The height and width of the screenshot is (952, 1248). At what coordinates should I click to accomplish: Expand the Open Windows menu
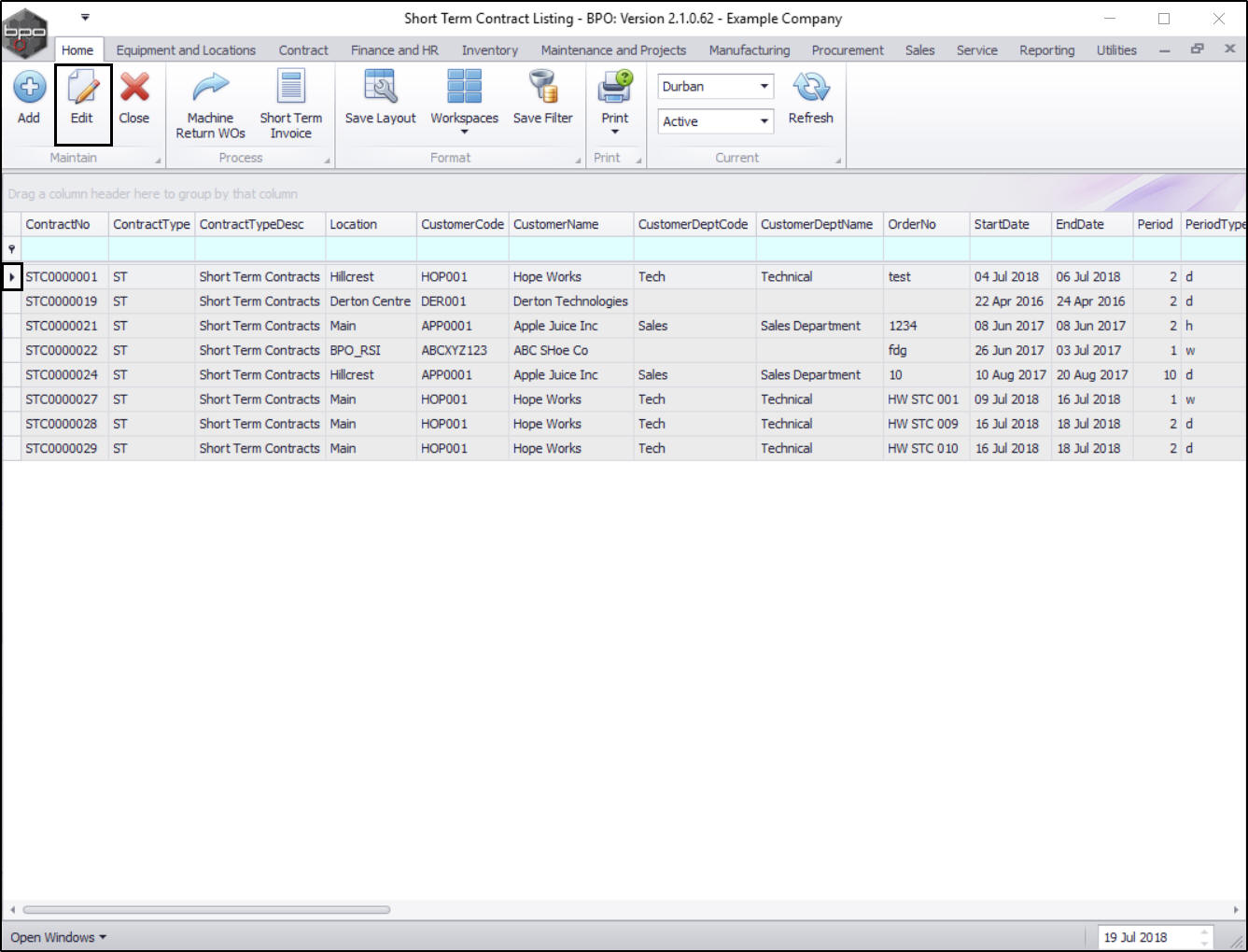pos(59,937)
